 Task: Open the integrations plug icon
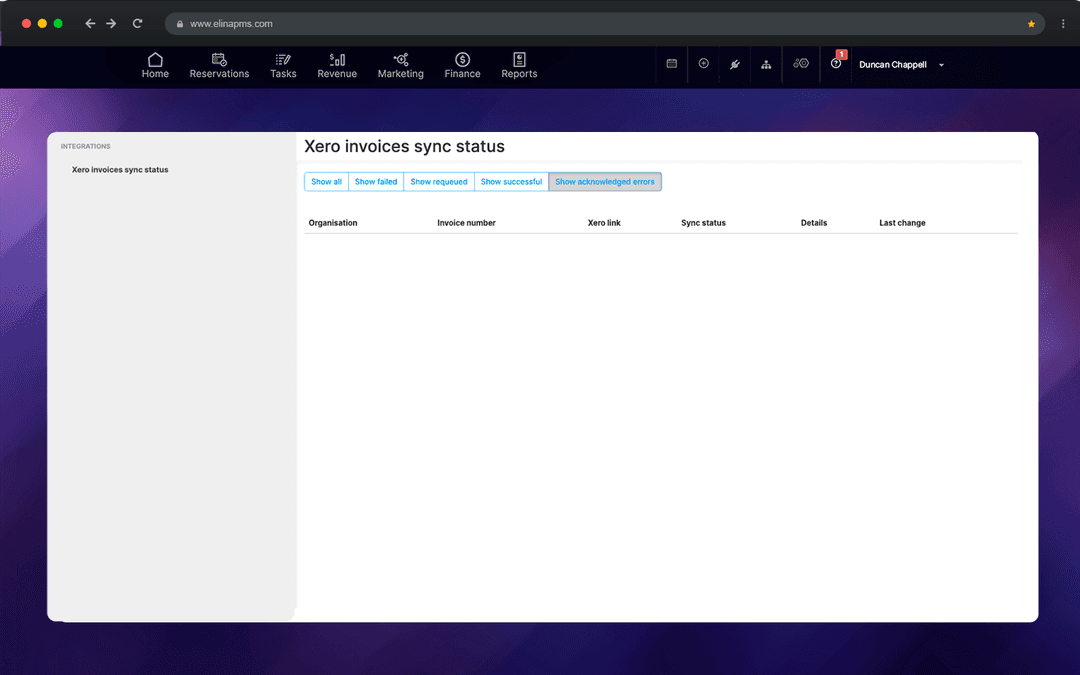pyautogui.click(x=735, y=64)
